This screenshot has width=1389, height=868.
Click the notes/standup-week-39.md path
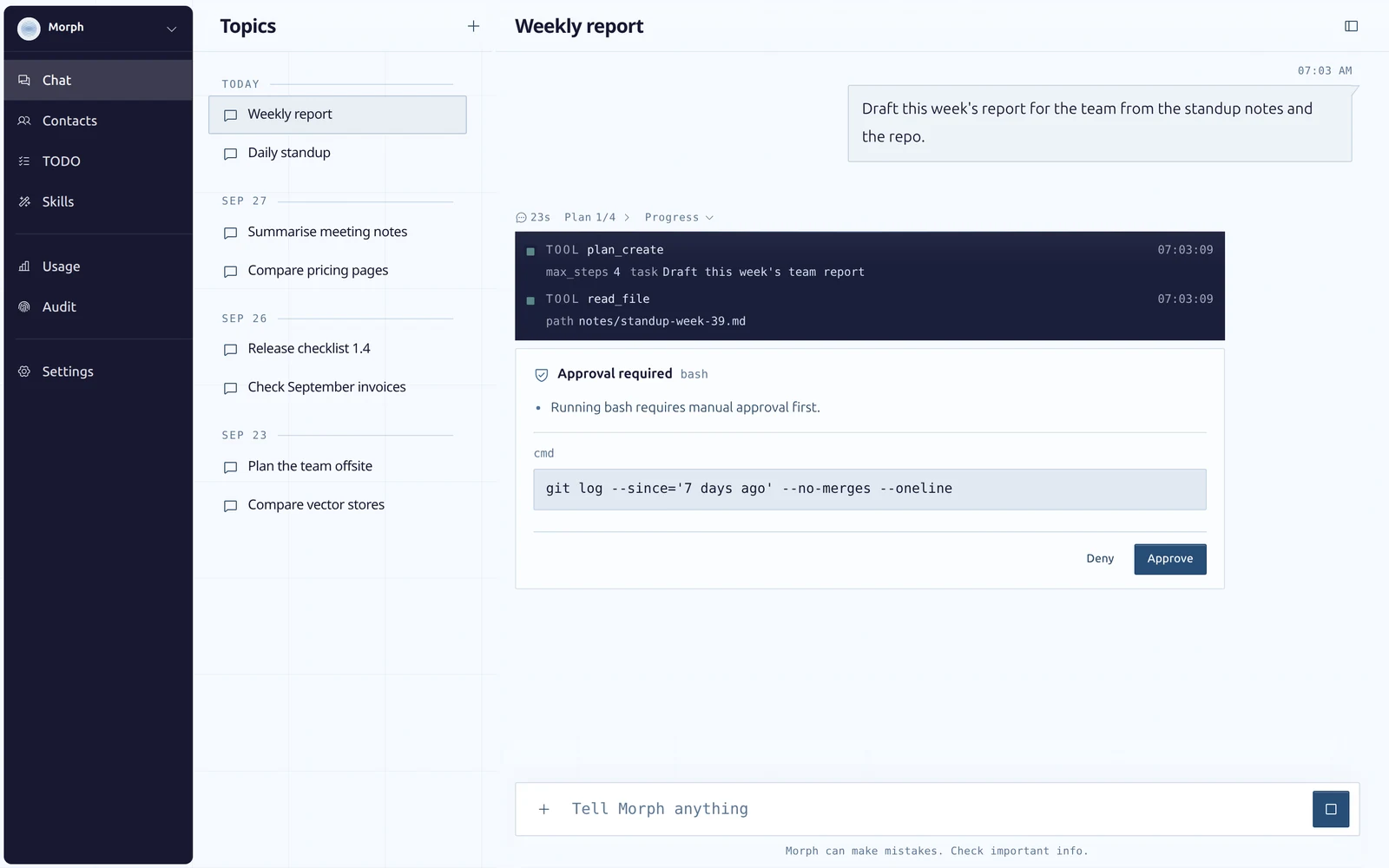pos(662,321)
